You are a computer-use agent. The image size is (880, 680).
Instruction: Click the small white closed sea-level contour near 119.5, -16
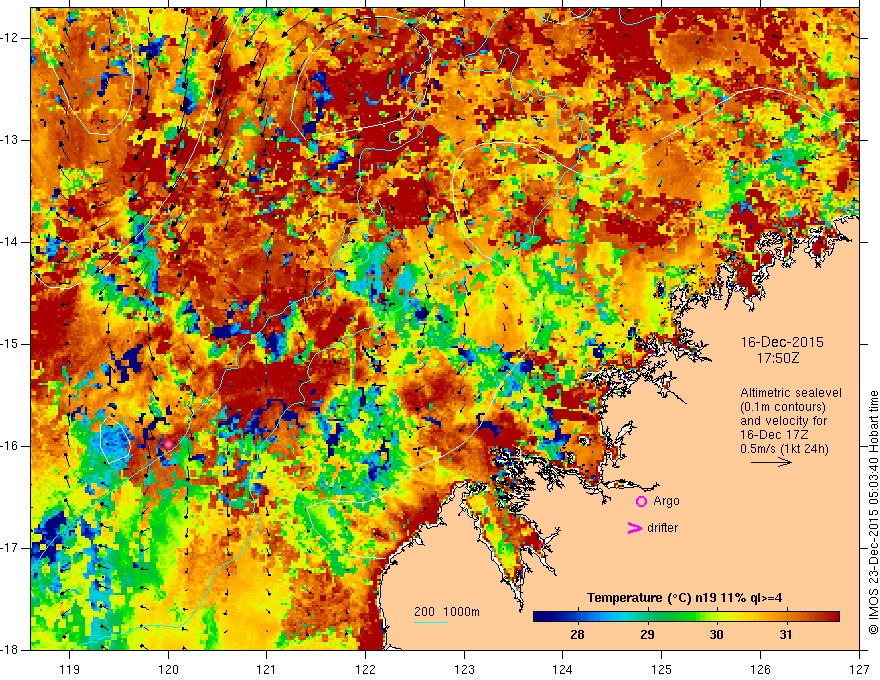pyautogui.click(x=115, y=440)
